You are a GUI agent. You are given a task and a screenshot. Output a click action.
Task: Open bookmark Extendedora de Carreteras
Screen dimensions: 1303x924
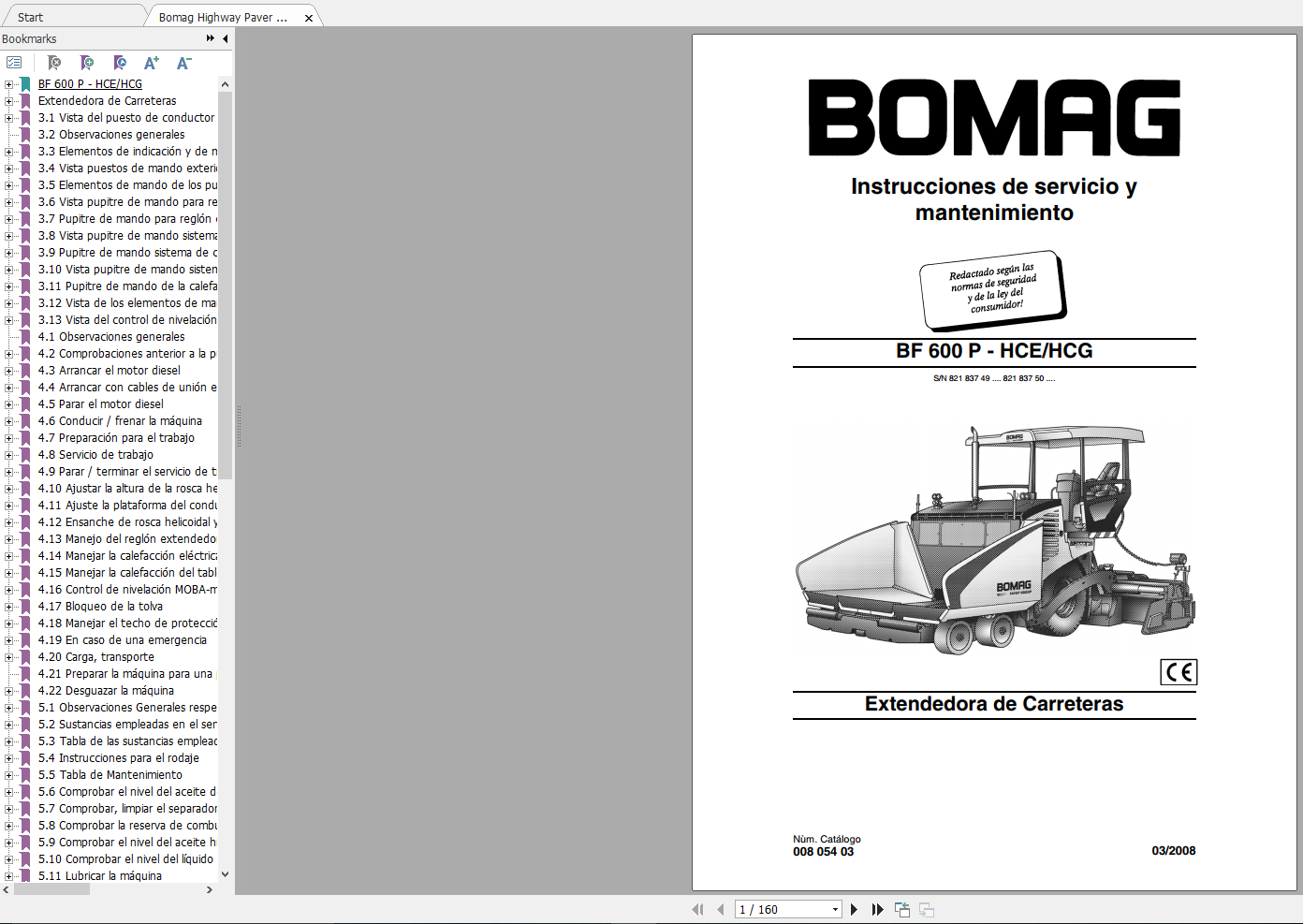click(107, 101)
